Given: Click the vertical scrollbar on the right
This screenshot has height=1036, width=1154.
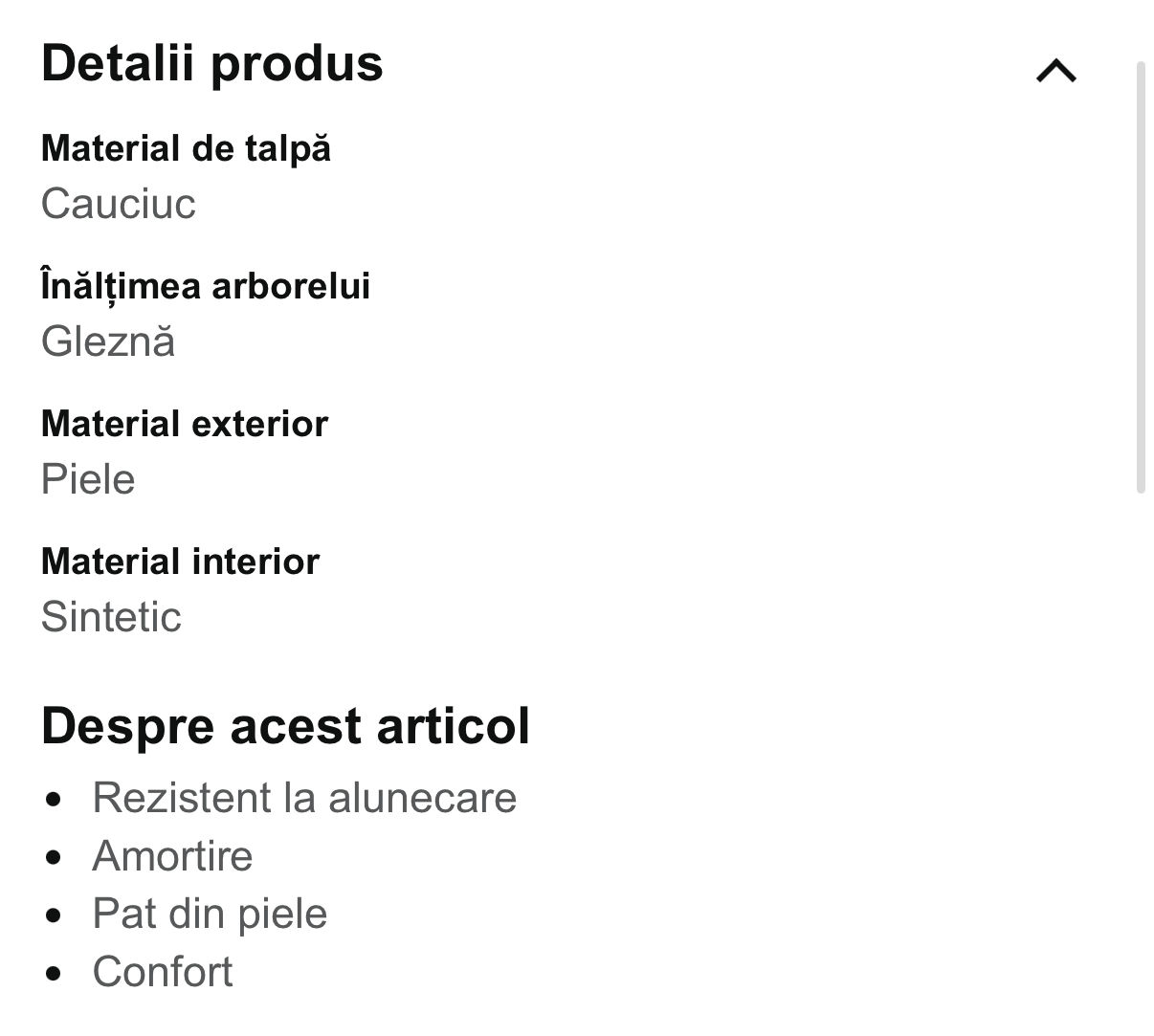Looking at the screenshot, I should tap(1140, 277).
